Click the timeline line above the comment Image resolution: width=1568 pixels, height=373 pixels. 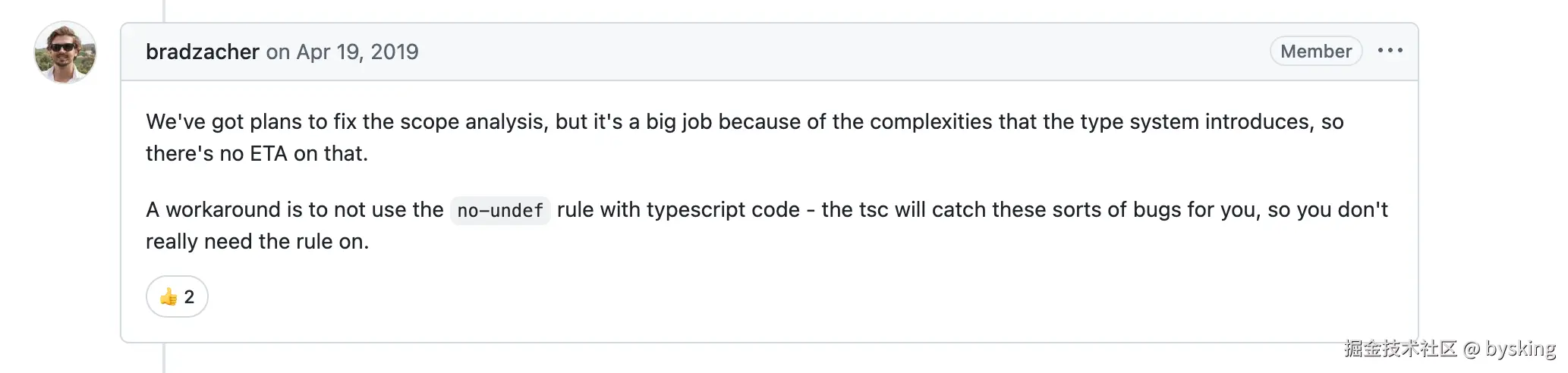(x=164, y=10)
